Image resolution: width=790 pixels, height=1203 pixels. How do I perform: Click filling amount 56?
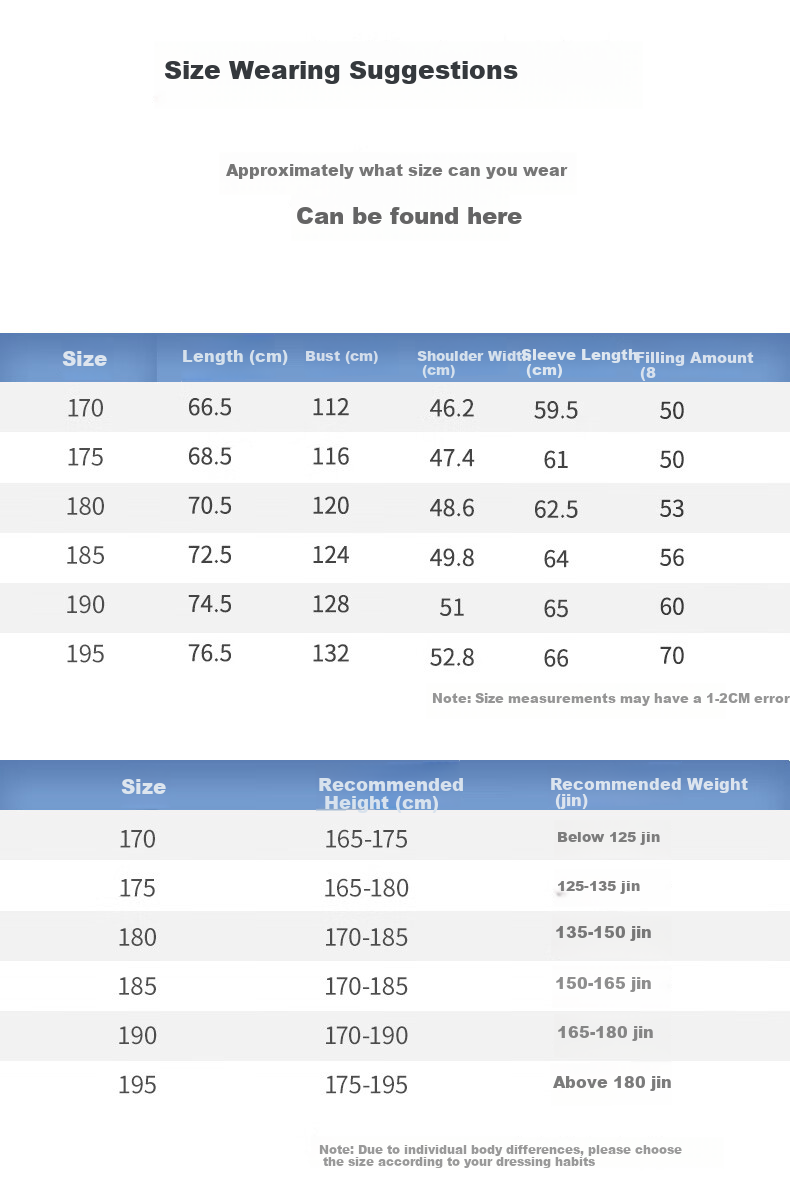point(672,558)
